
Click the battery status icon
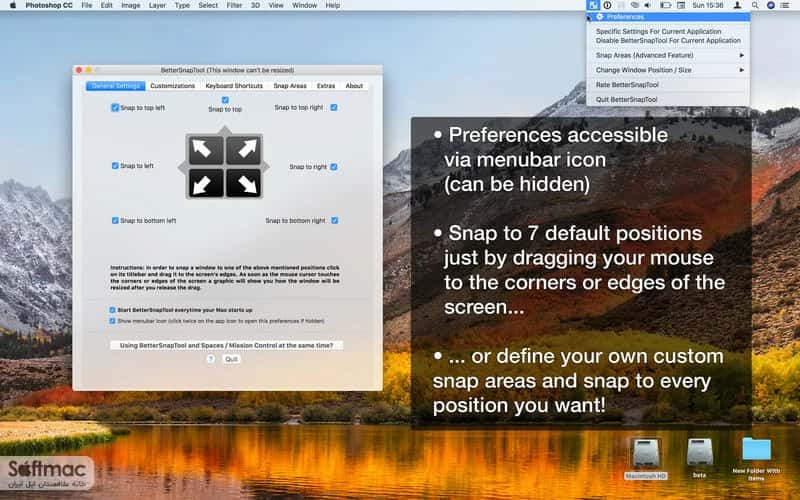[665, 5]
